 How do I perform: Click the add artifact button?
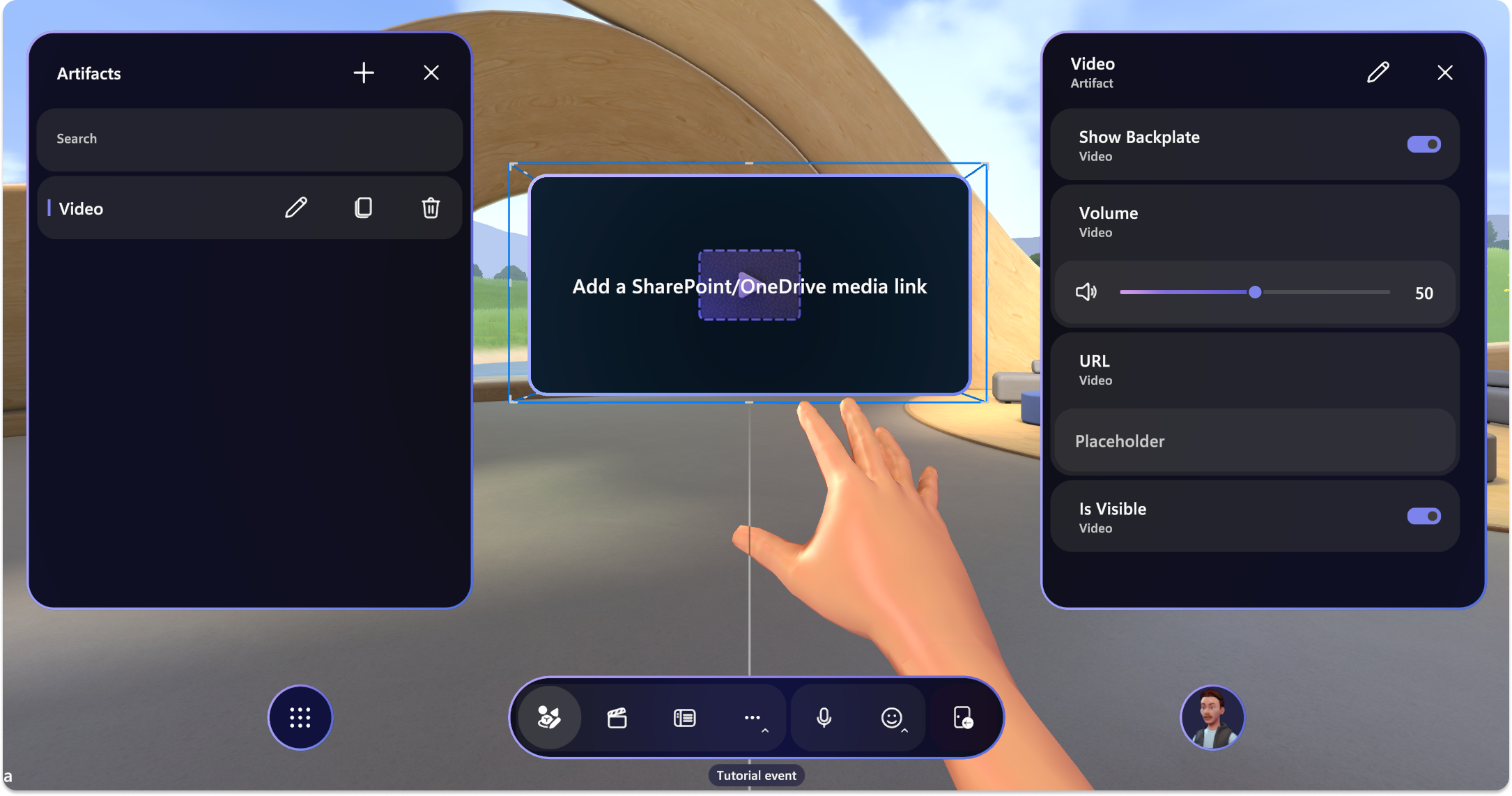coord(363,72)
